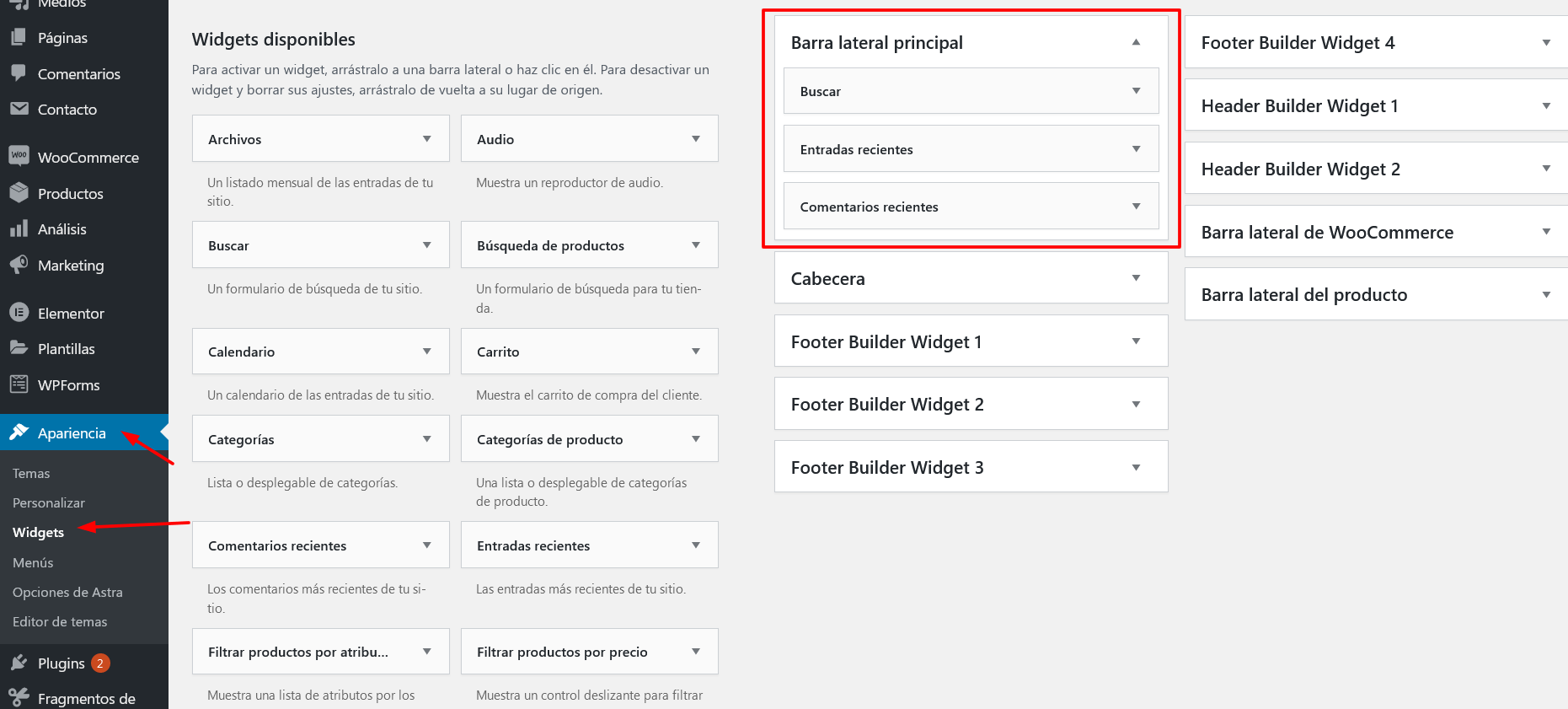Open the Menús submenu item
This screenshot has width=1568, height=709.
click(33, 562)
